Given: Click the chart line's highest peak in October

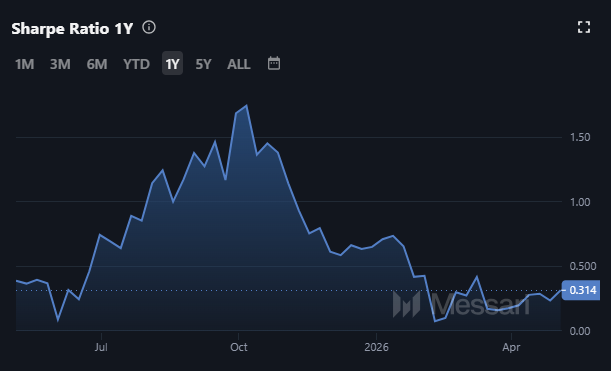Looking at the screenshot, I should point(247,106).
